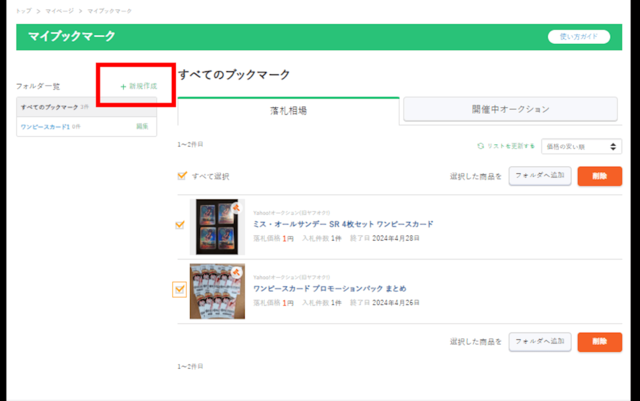Click 編集 next to ワンピースカード1 folder
This screenshot has width=640, height=401.
(x=142, y=127)
